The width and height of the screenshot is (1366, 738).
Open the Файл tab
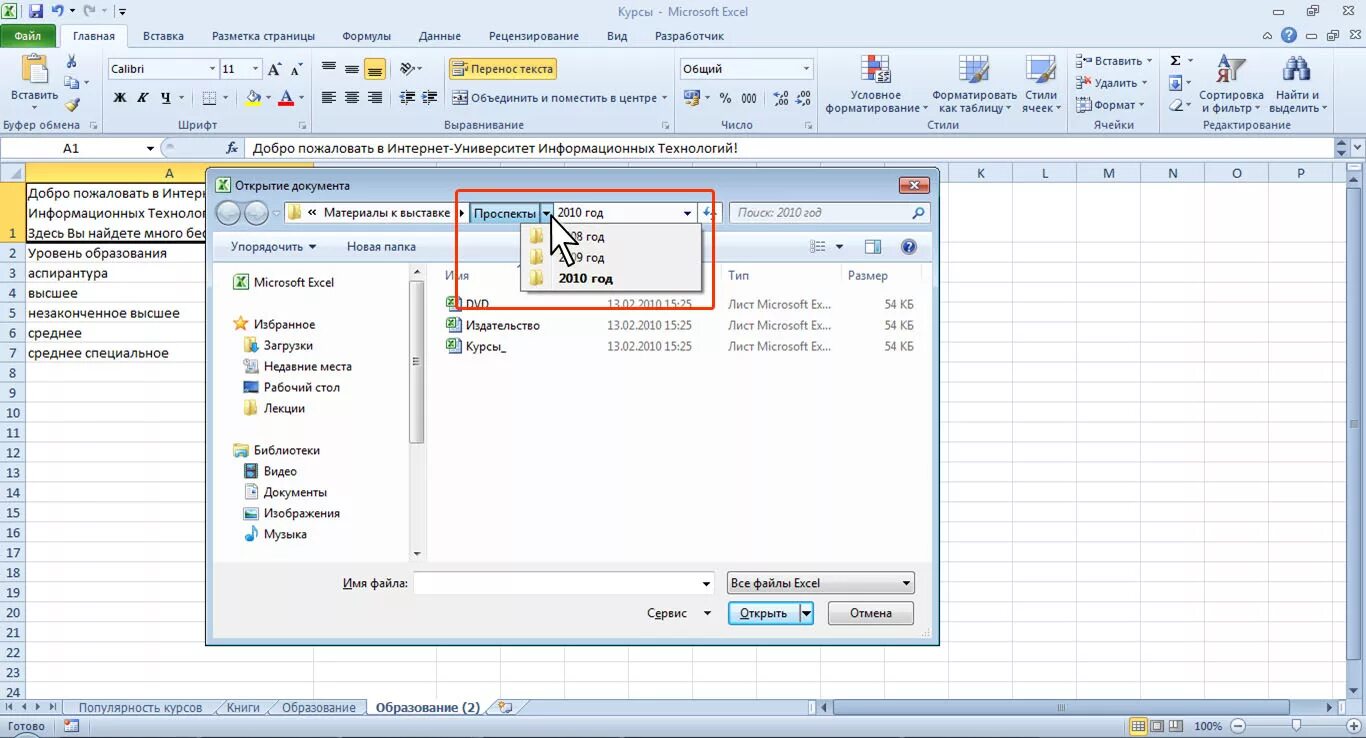(x=28, y=36)
